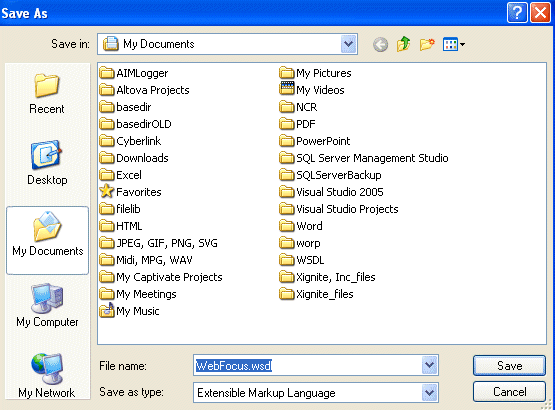555x410 pixels.
Task: Open the Recent places shortcut
Action: point(47,94)
